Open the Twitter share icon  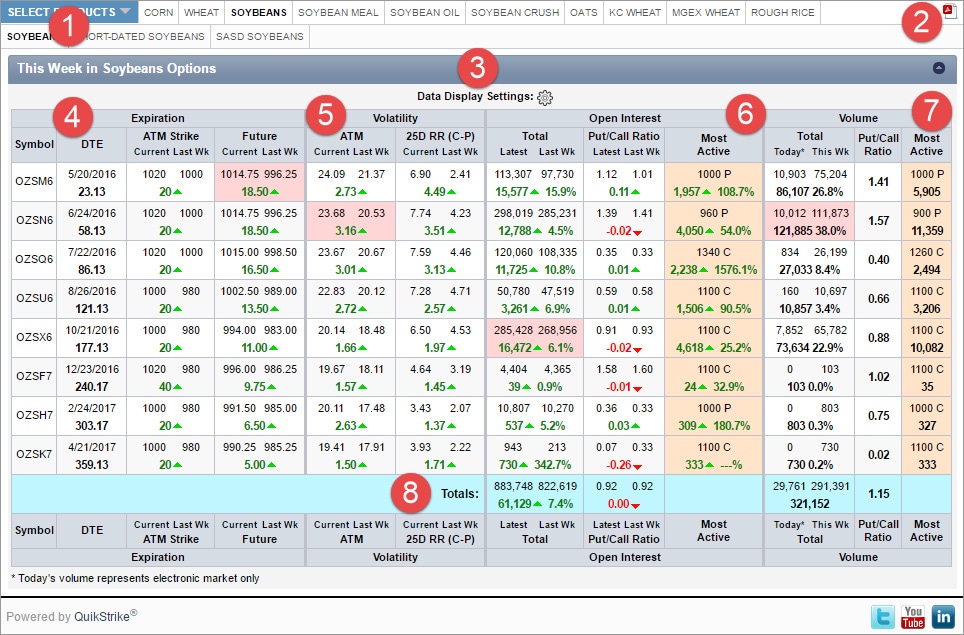click(882, 617)
